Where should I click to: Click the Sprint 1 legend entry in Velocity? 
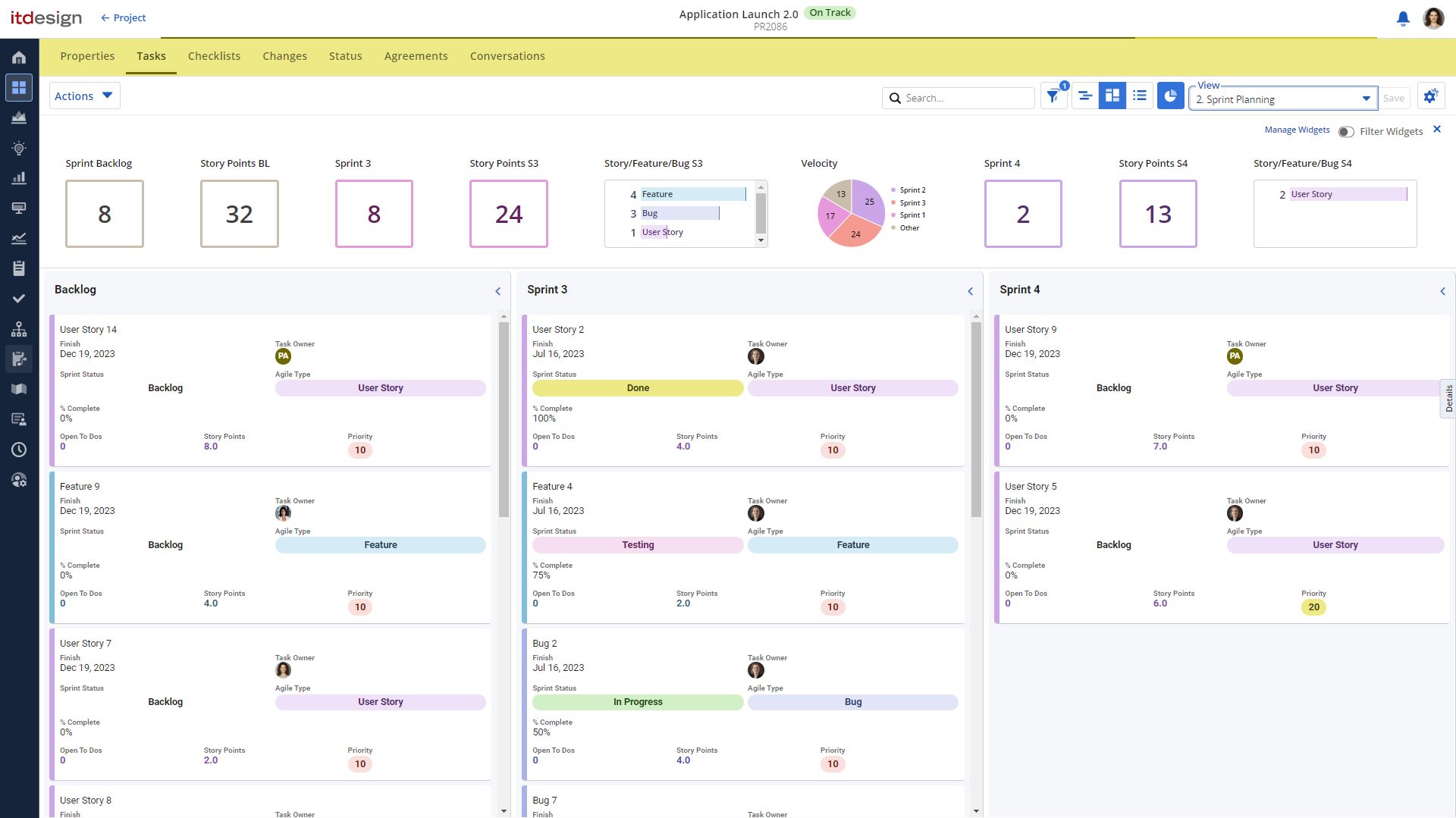tap(908, 215)
